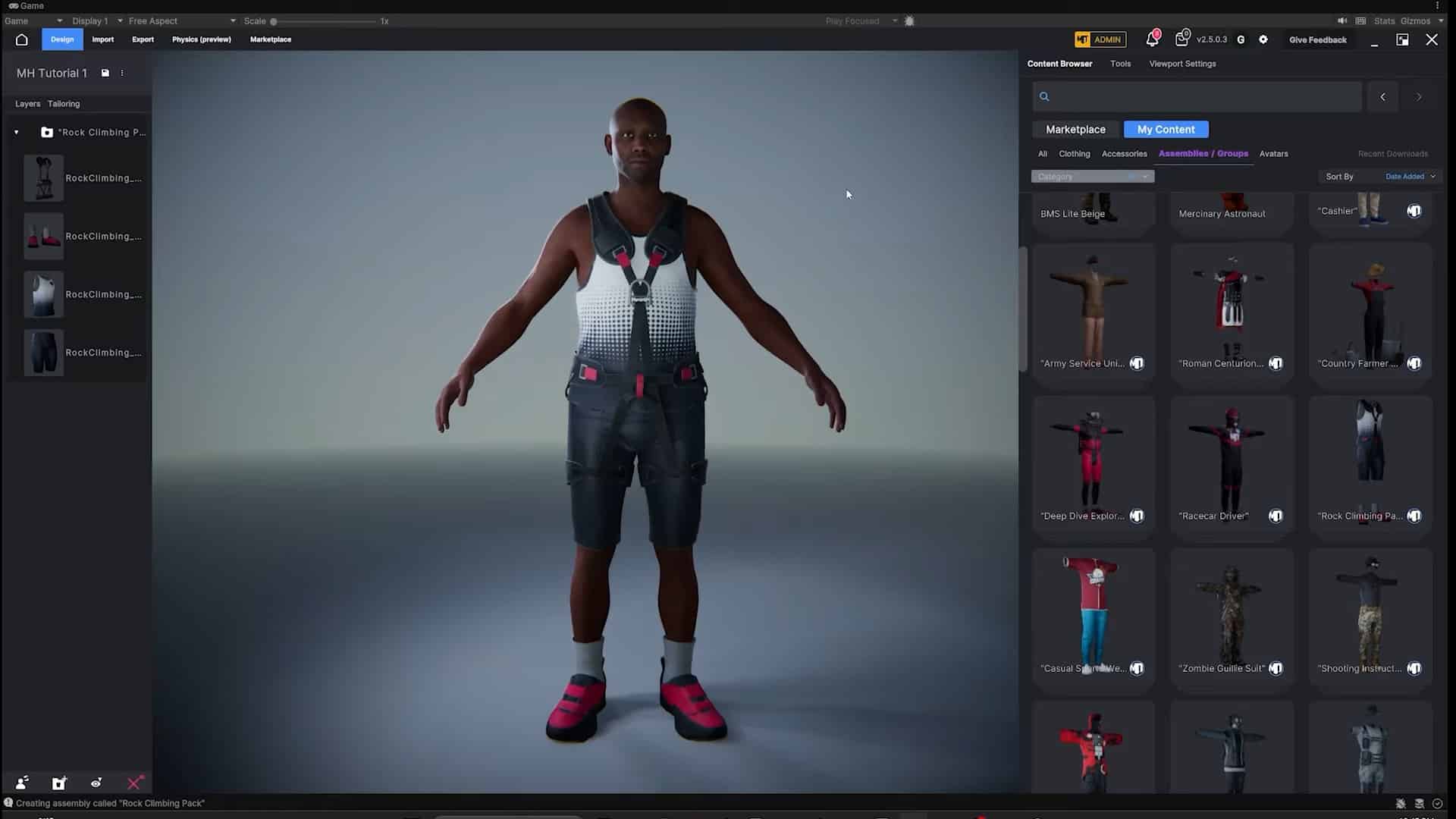Switch to the Tools tab
The height and width of the screenshot is (819, 1456).
(1120, 64)
